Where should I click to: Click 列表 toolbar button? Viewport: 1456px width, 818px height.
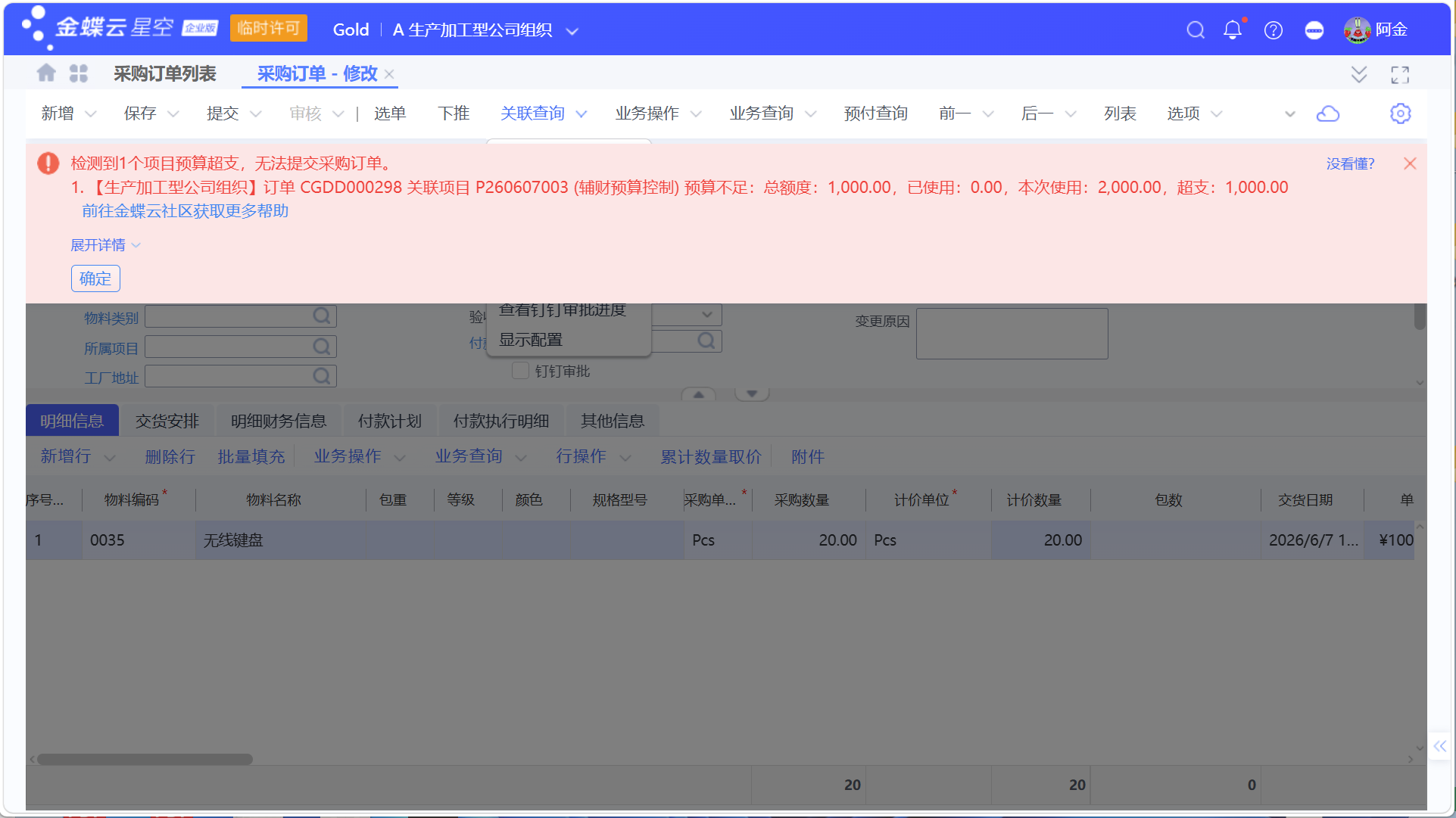click(x=1120, y=114)
